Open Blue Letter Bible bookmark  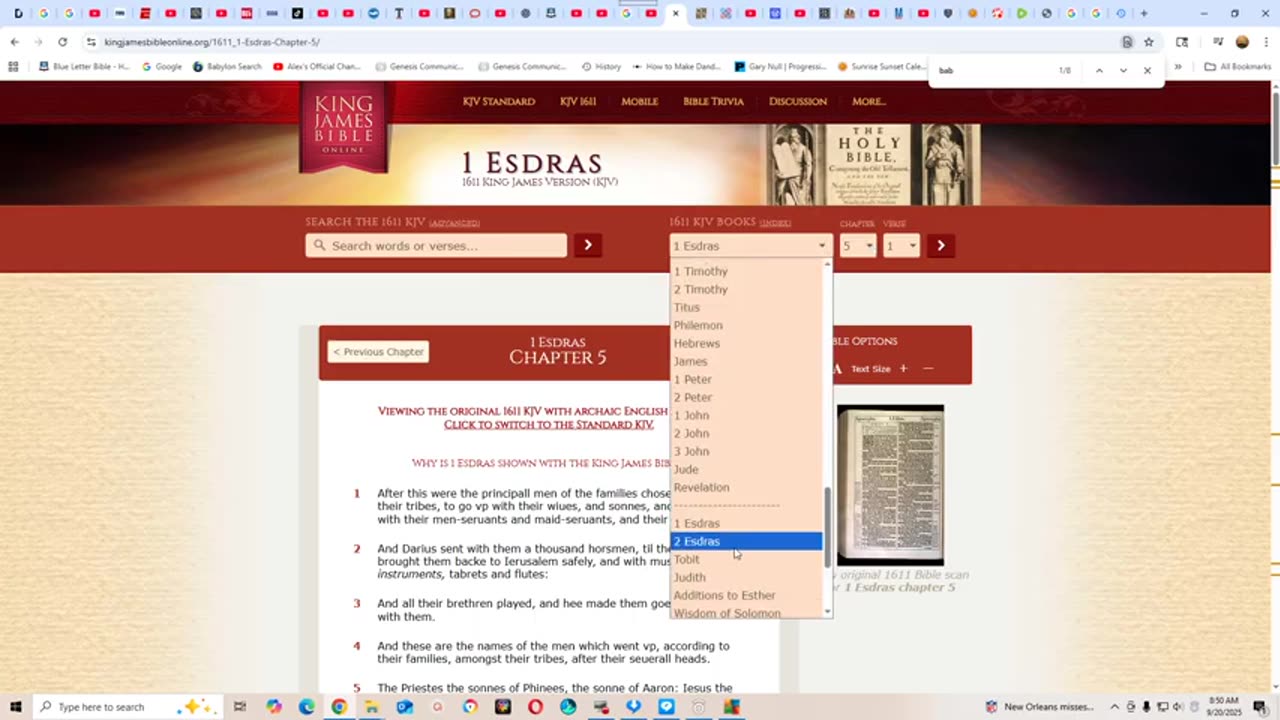[84, 67]
